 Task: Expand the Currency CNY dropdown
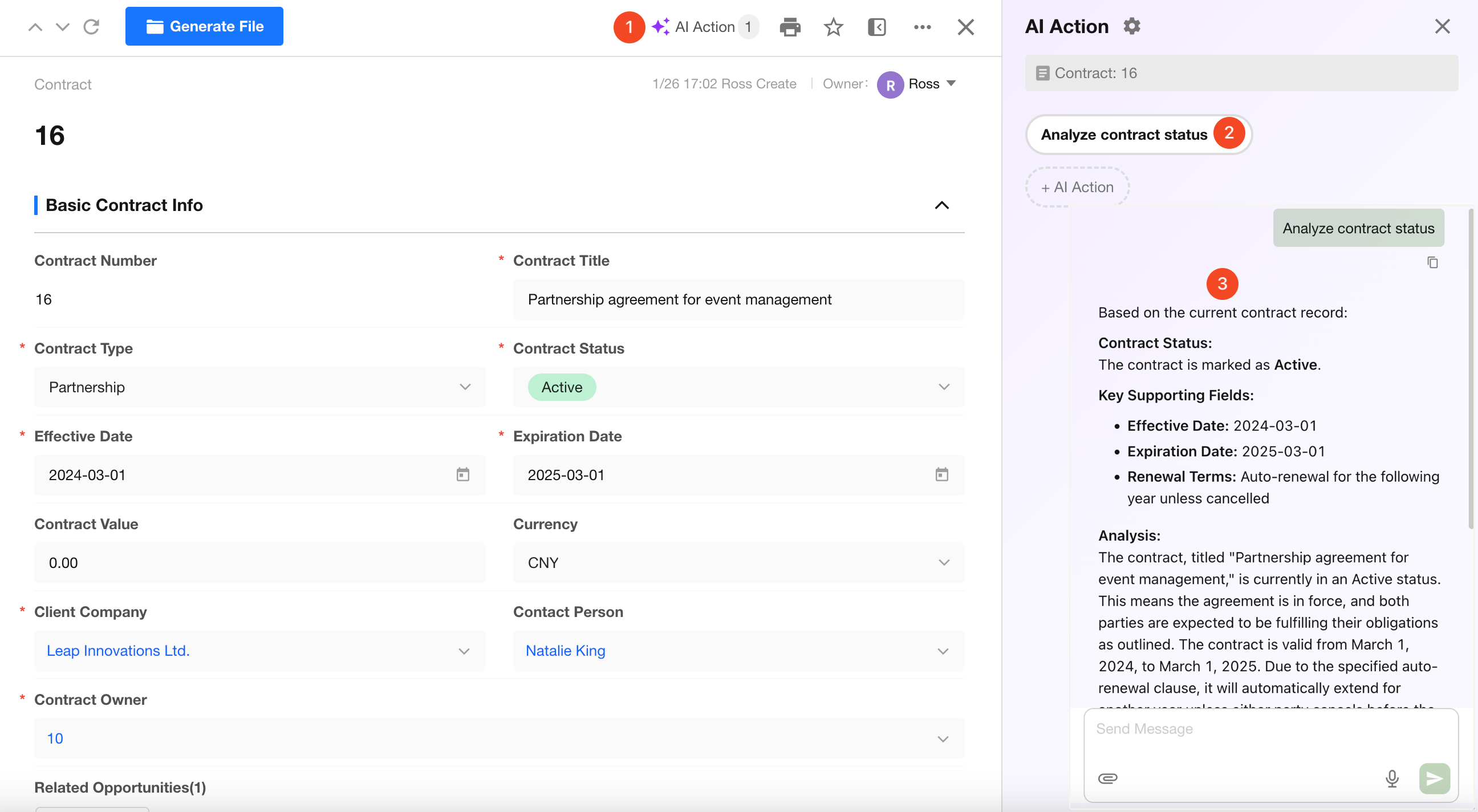[x=944, y=562]
